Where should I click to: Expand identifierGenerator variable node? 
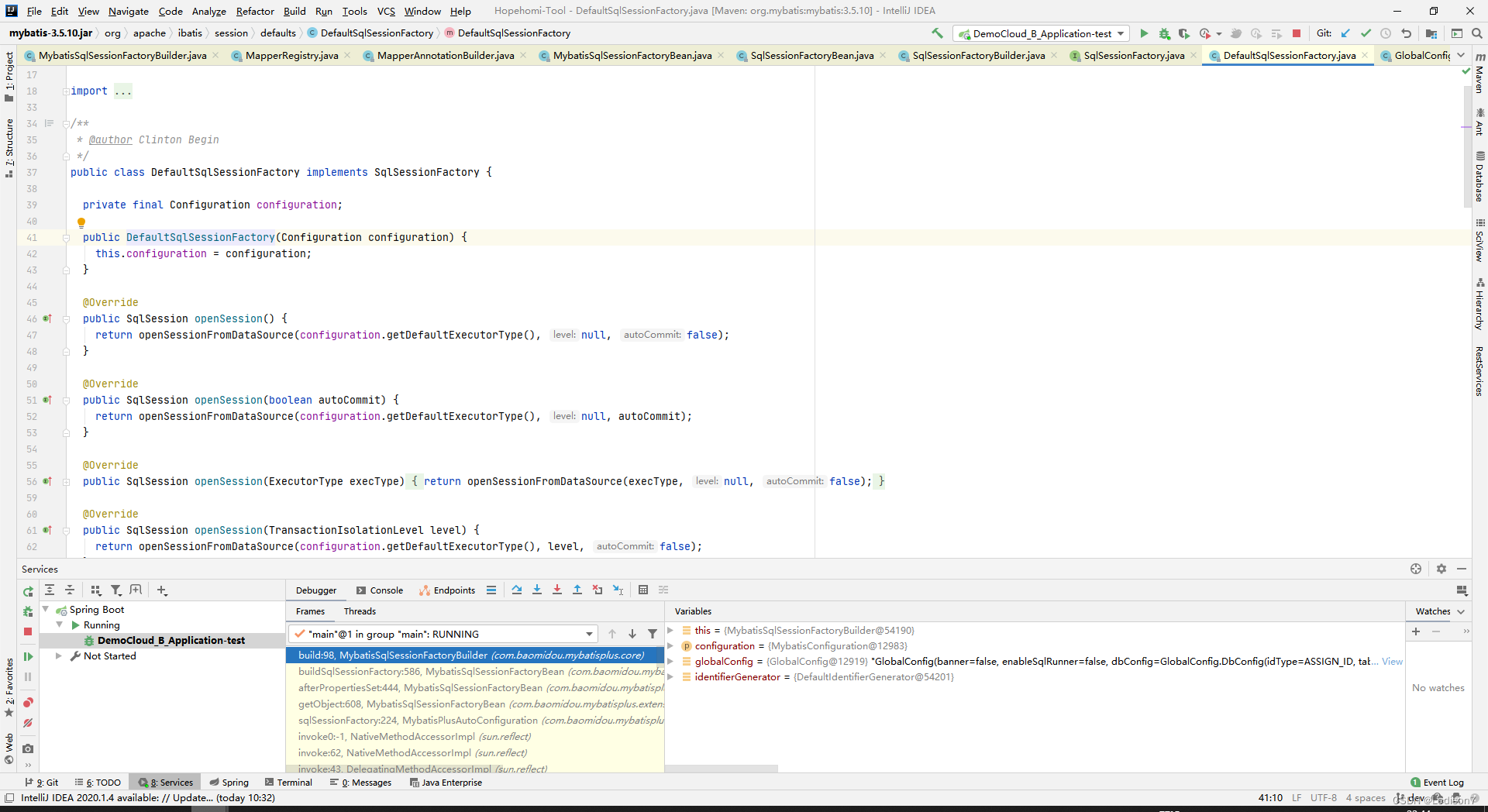click(670, 677)
